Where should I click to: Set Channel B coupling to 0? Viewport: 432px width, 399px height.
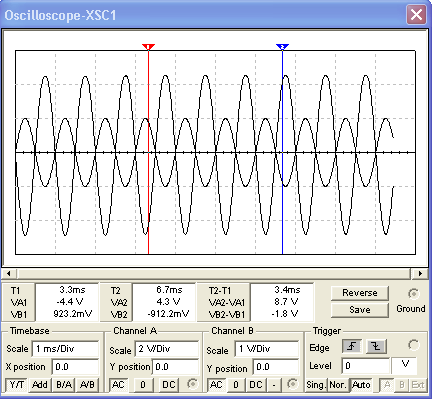pos(236,385)
